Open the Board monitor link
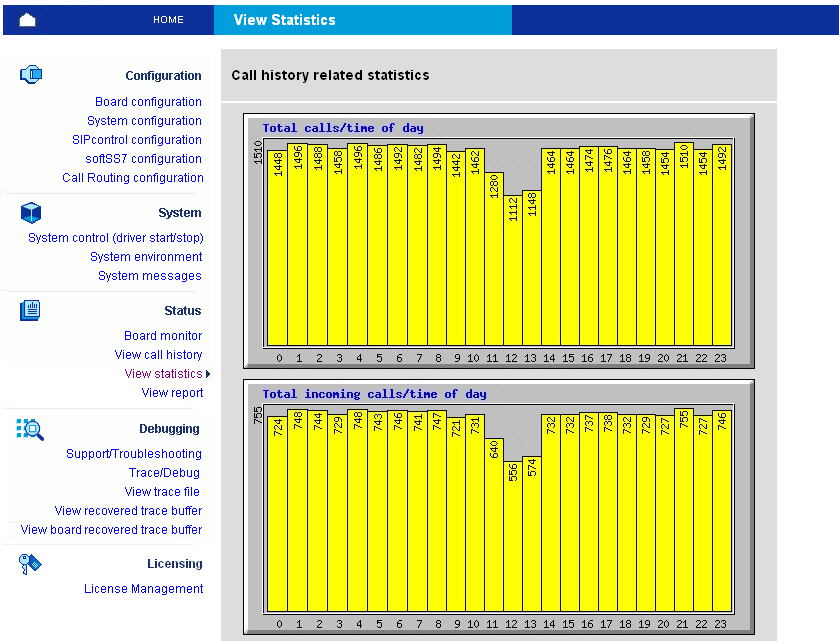The width and height of the screenshot is (839, 641). (x=163, y=336)
